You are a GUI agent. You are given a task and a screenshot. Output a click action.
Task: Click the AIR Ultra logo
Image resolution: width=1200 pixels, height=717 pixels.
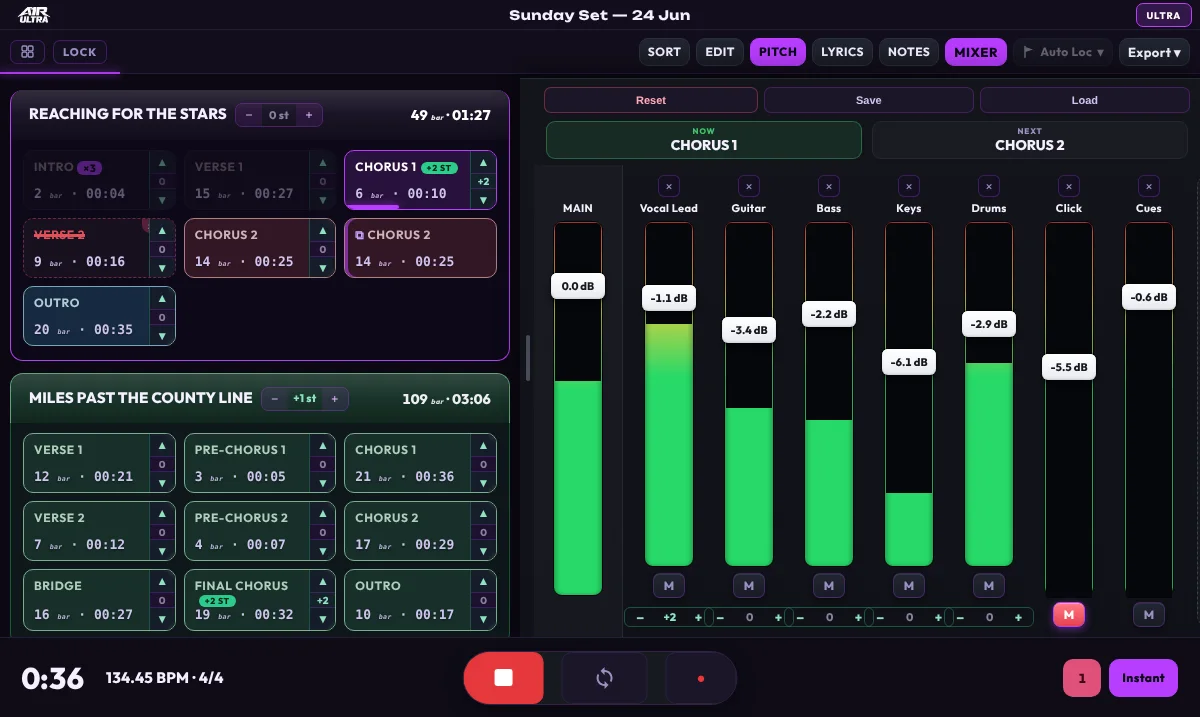click(33, 16)
